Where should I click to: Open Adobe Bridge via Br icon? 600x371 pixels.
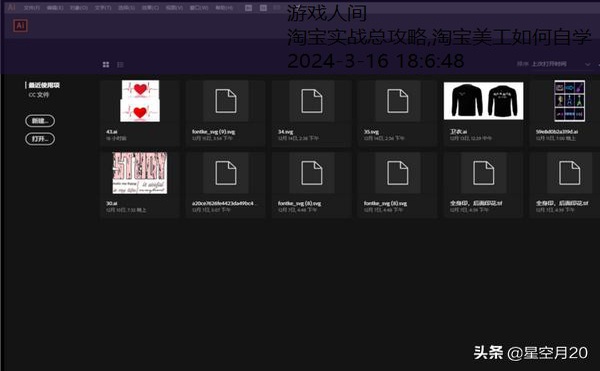click(248, 8)
